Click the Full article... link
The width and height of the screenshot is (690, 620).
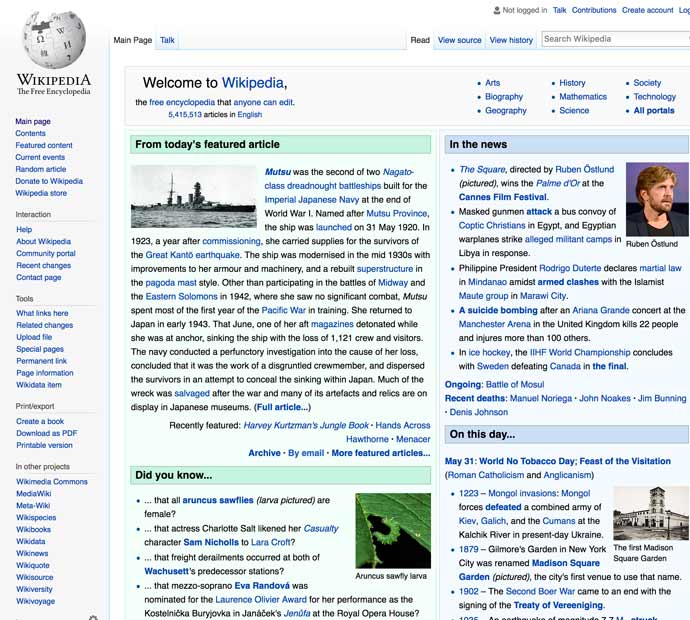[x=283, y=407]
